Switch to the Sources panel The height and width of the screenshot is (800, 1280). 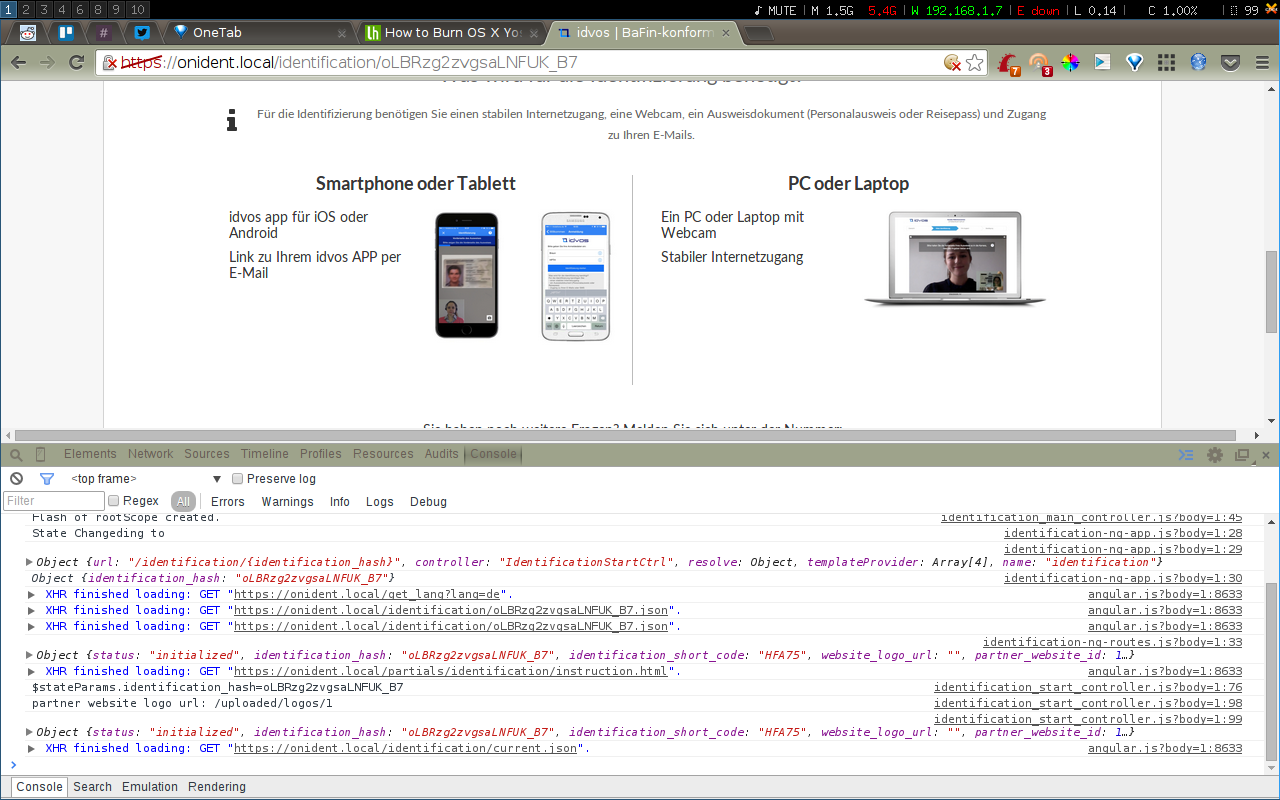coord(207,454)
